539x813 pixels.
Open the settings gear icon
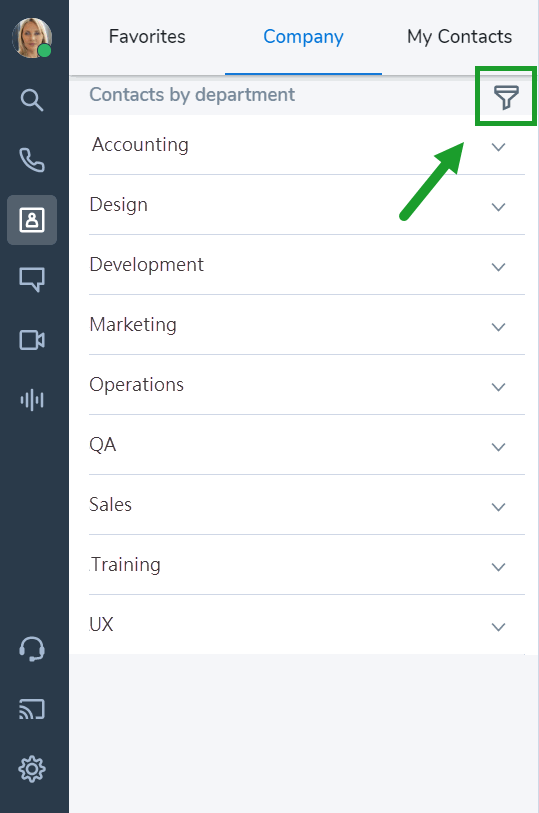32,769
